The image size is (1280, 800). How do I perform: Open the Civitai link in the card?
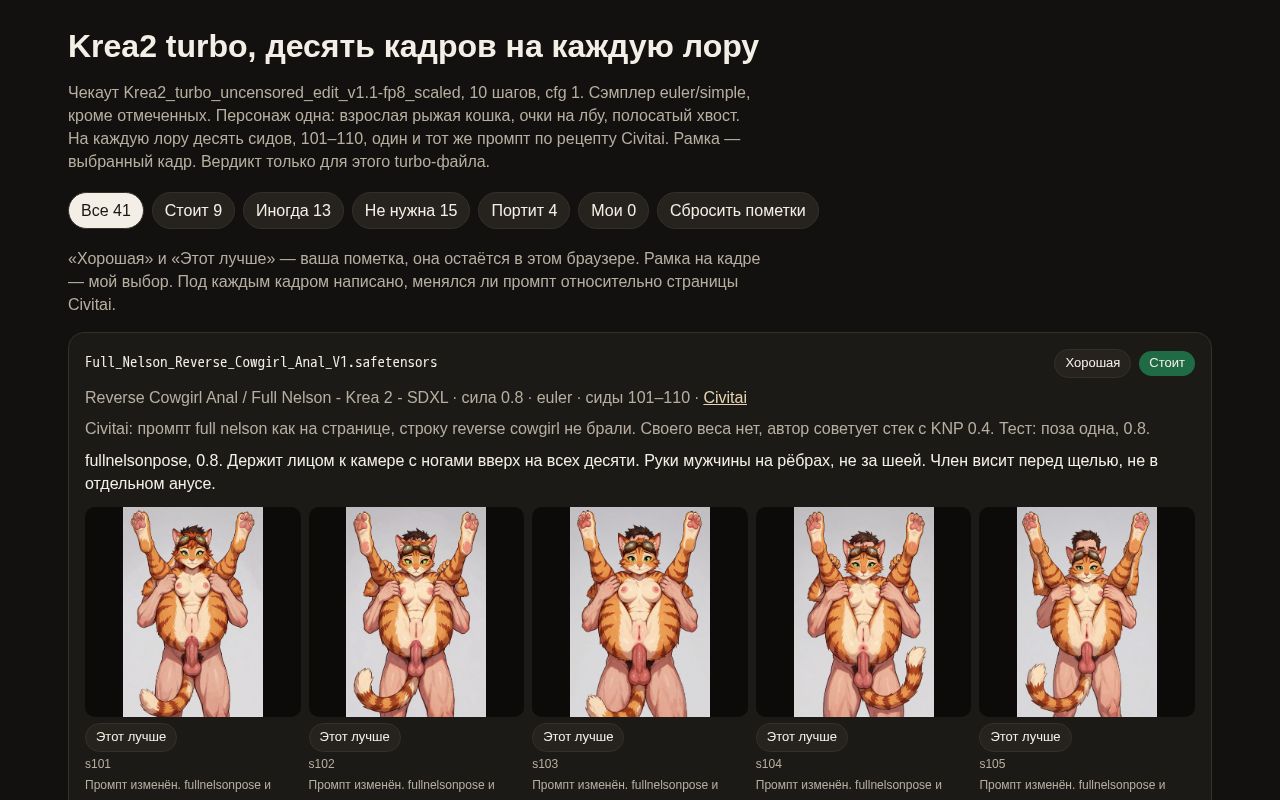[x=725, y=397]
